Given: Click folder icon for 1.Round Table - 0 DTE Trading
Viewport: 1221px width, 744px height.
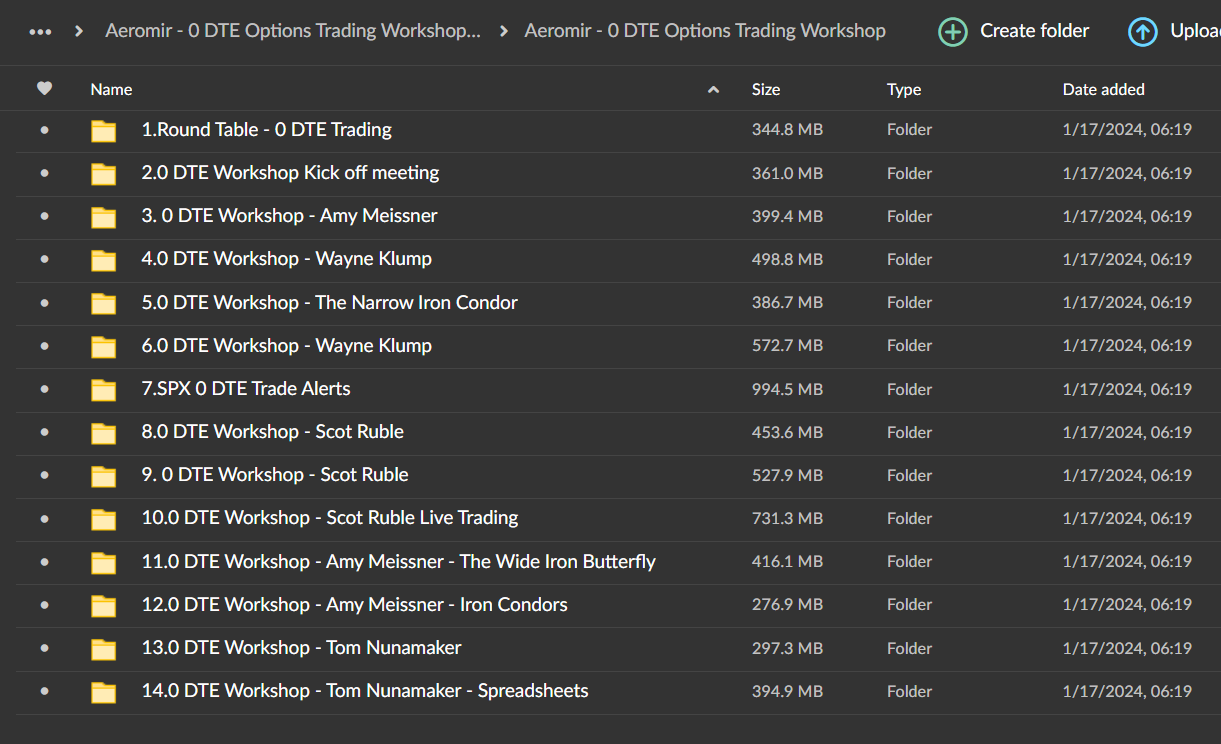Looking at the screenshot, I should 104,131.
